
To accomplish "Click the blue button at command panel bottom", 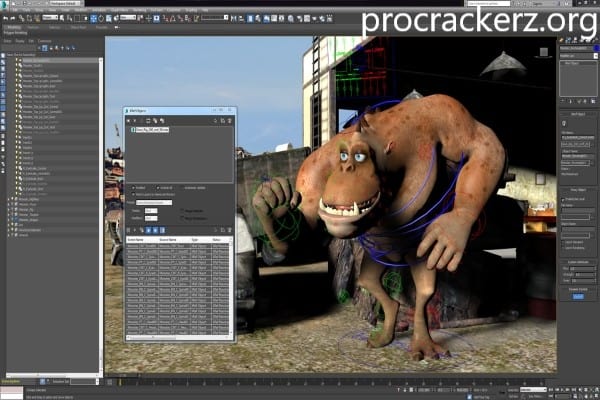I will [x=579, y=296].
